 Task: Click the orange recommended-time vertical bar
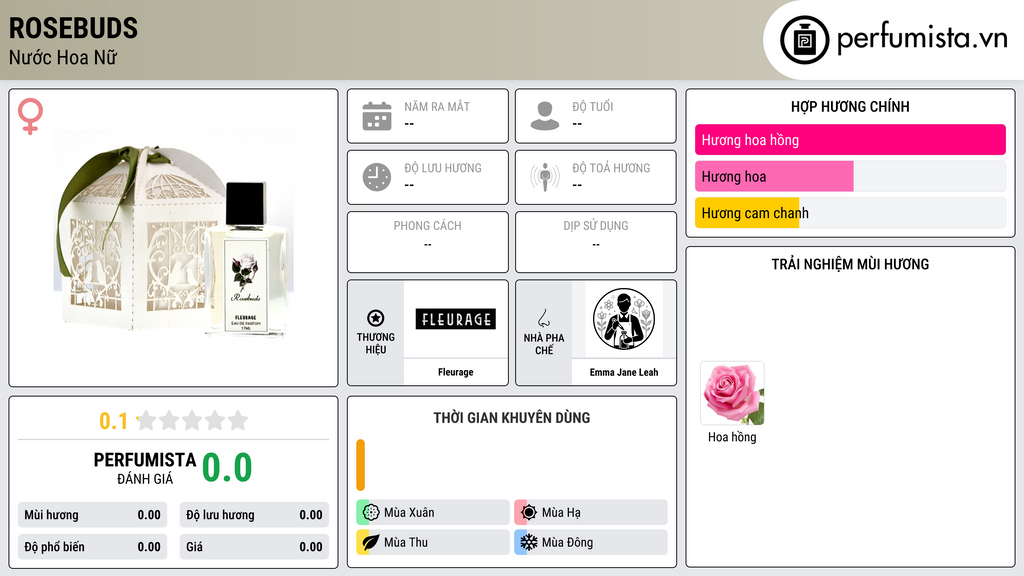tap(360, 465)
